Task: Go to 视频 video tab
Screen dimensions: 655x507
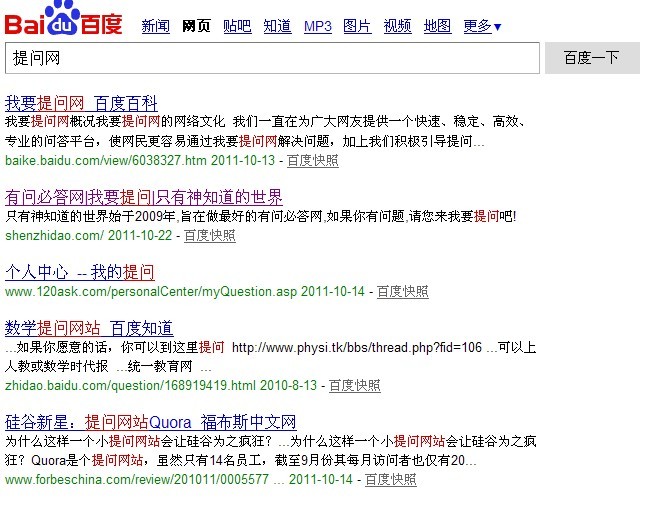Action: click(x=397, y=26)
